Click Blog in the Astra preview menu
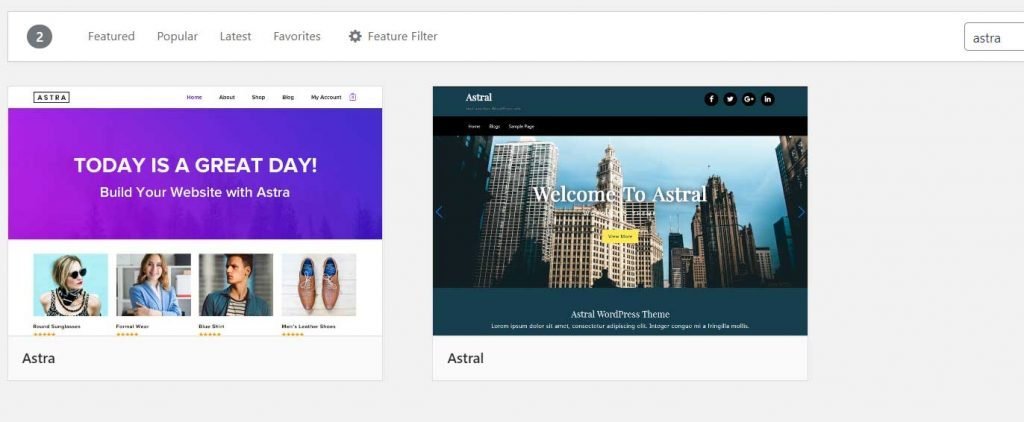The width and height of the screenshot is (1024, 422). coord(288,97)
